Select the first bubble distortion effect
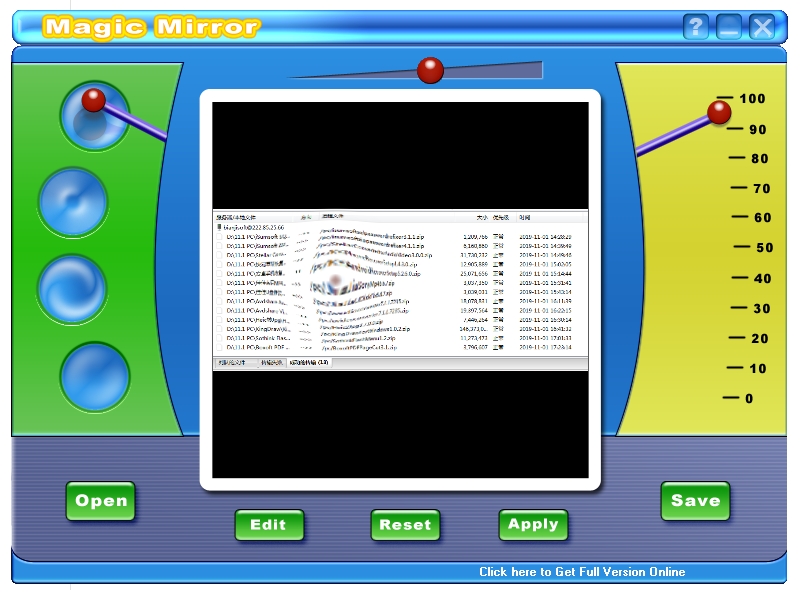 pyautogui.click(x=94, y=117)
